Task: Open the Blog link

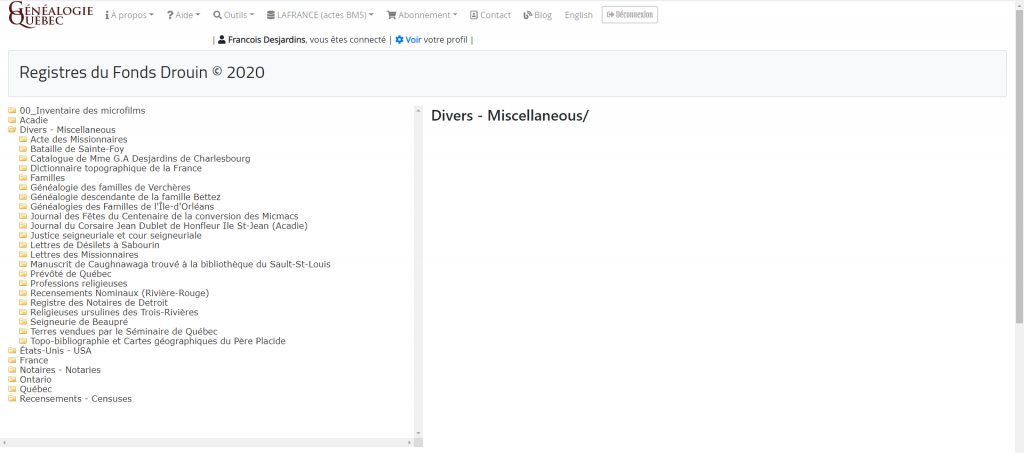Action: pyautogui.click(x=538, y=15)
